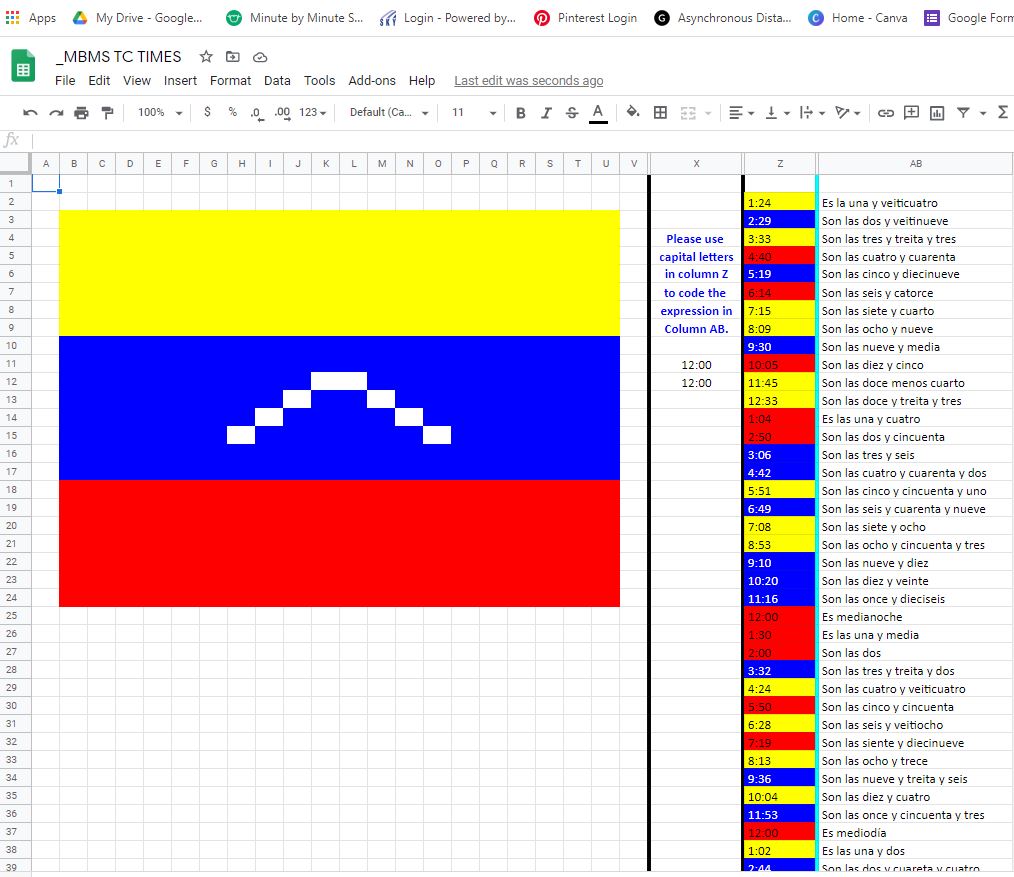Open the Home - Canva bookmark
The image size is (1014, 877).
click(858, 18)
